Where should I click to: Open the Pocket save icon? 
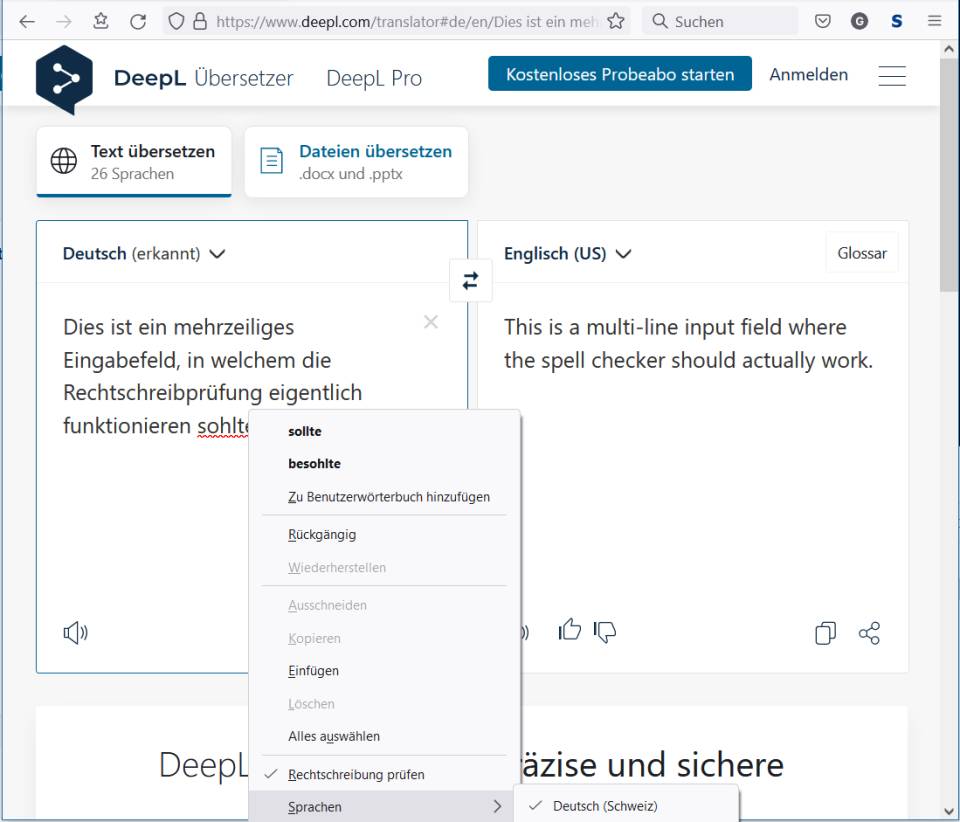click(x=823, y=22)
